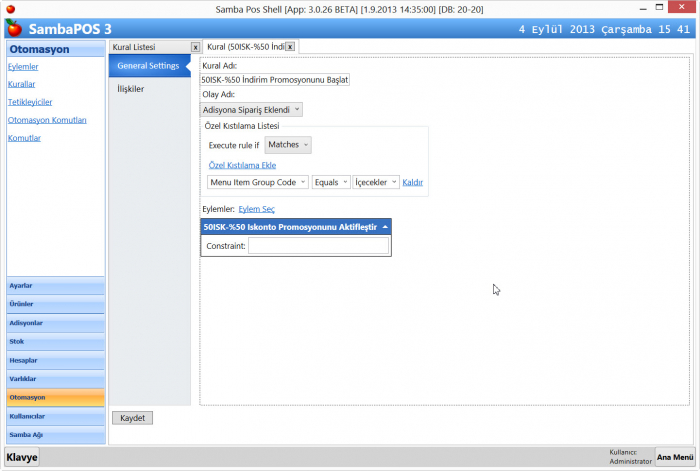Open the Klavye on-screen keyboard
The width and height of the screenshot is (700, 471).
pyautogui.click(x=22, y=457)
